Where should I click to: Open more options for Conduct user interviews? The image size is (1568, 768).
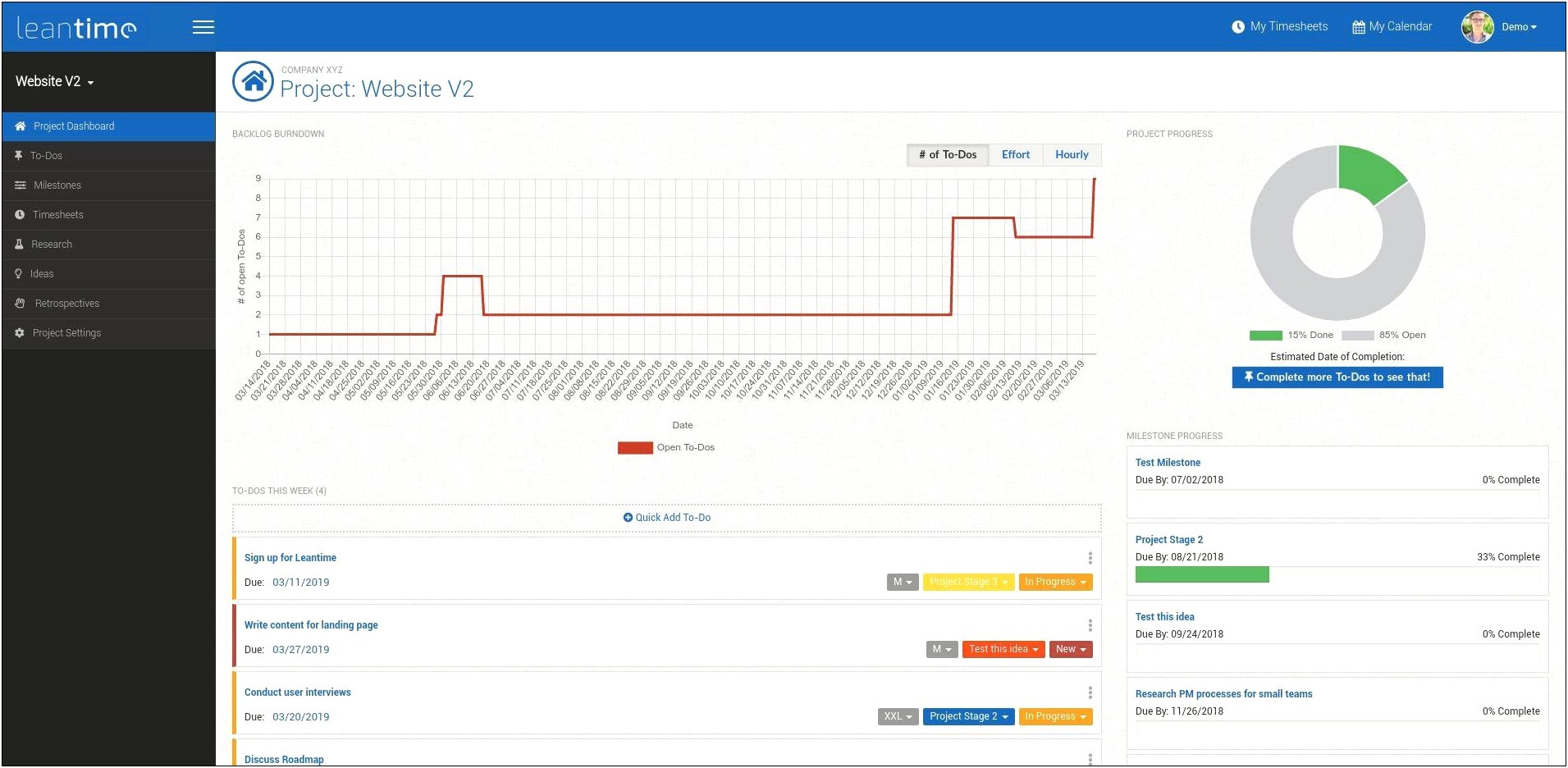pyautogui.click(x=1090, y=693)
